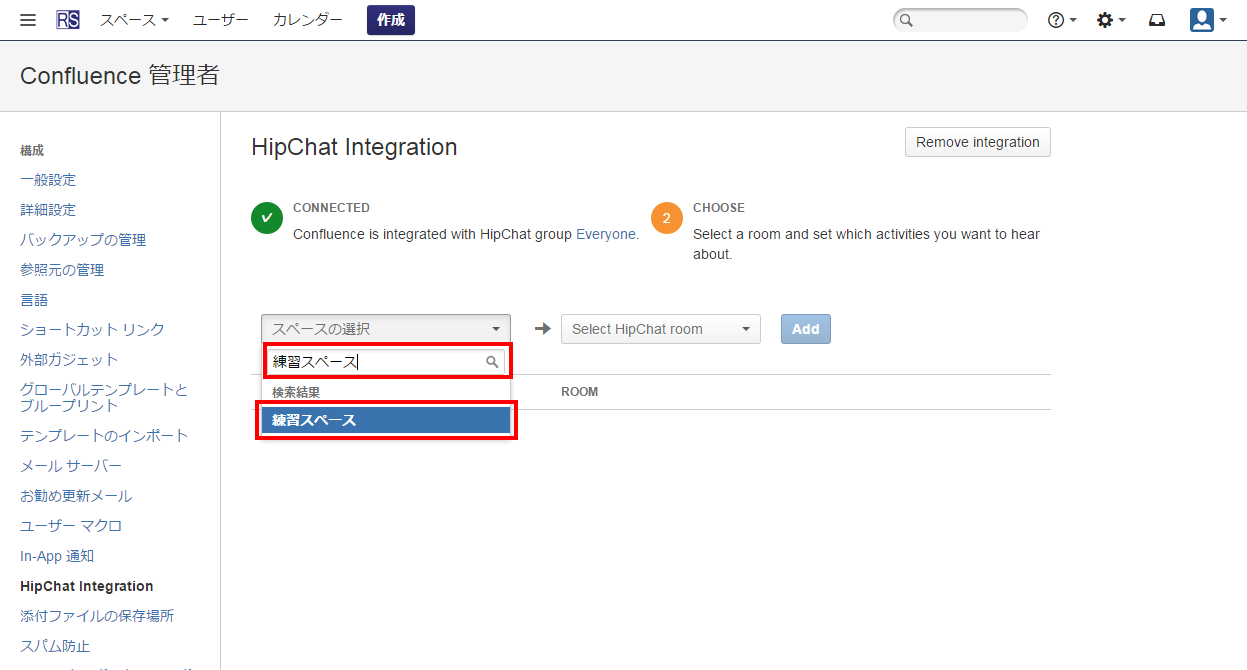The width and height of the screenshot is (1247, 670).
Task: Open スパム防止 settings
Action: [x=55, y=646]
